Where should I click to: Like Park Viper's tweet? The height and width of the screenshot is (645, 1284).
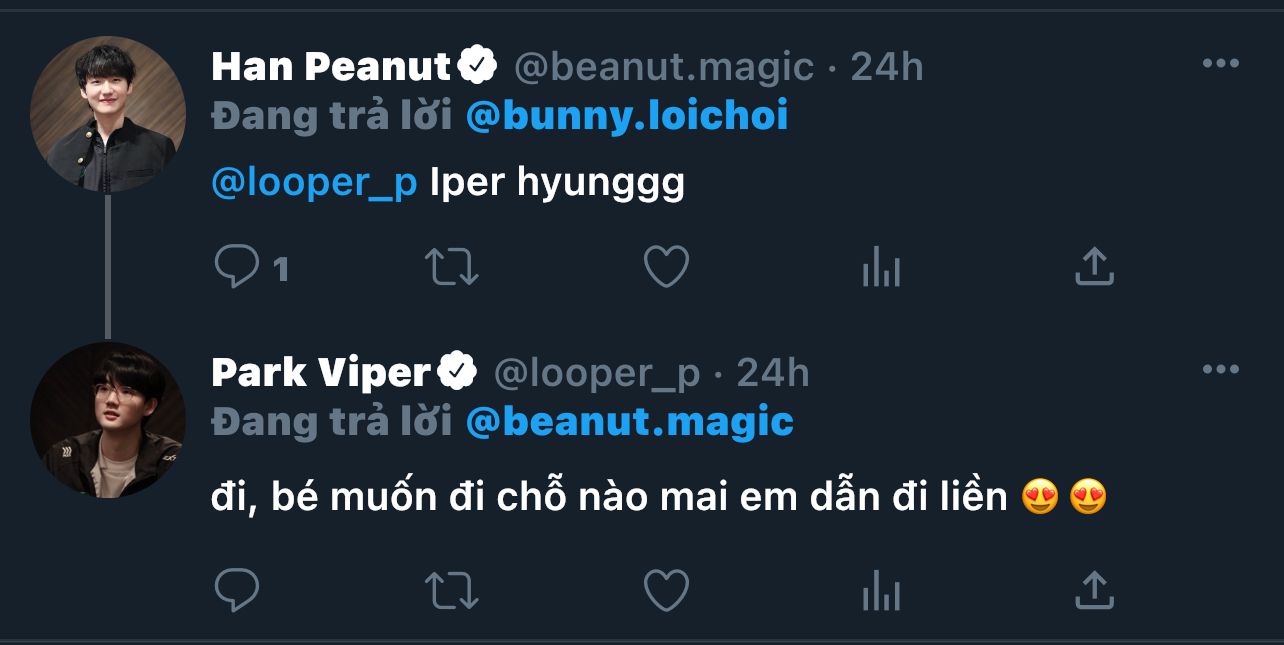[665, 589]
